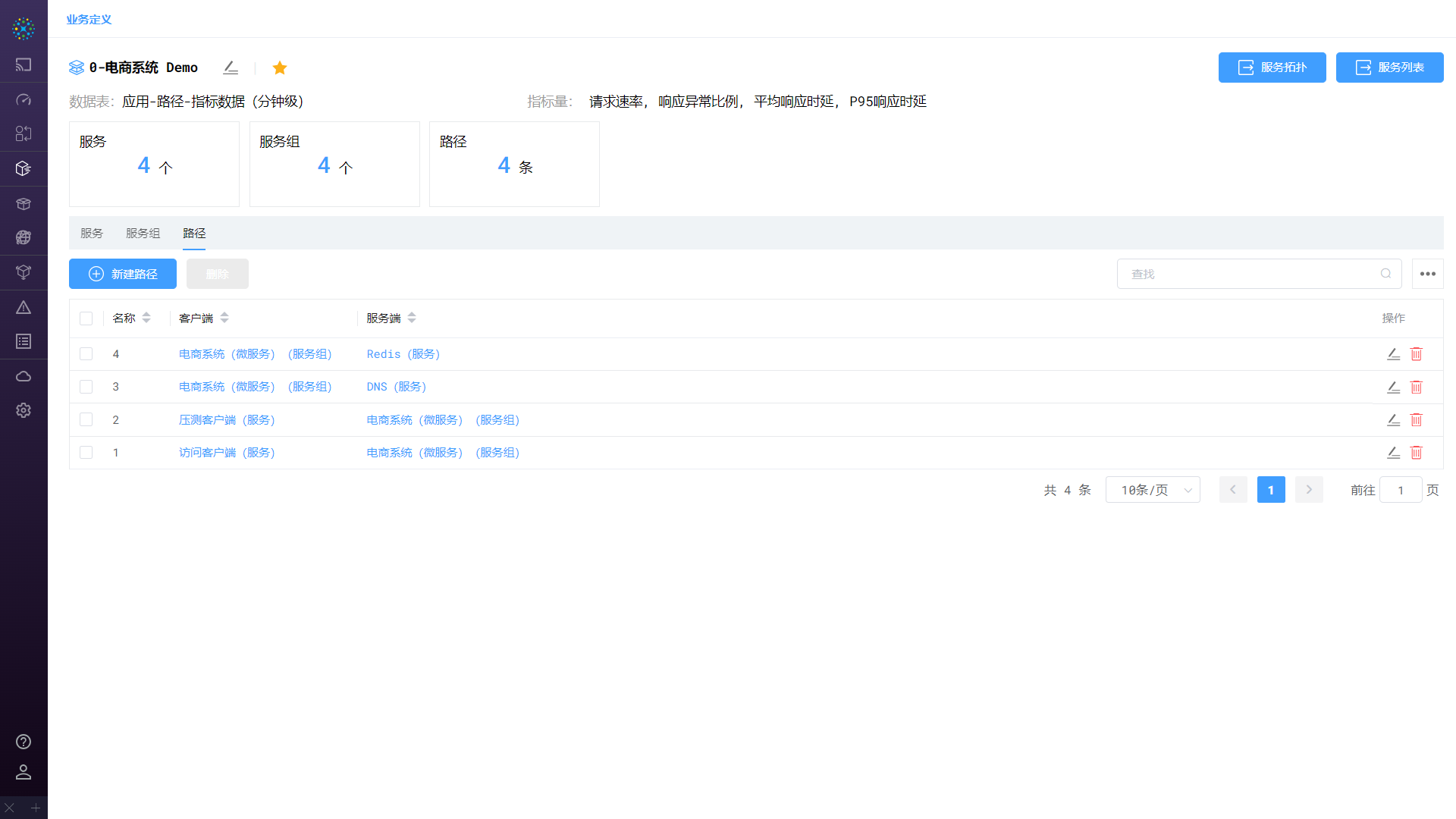Open settings gear in left sidebar
The width and height of the screenshot is (1456, 819).
(x=24, y=410)
